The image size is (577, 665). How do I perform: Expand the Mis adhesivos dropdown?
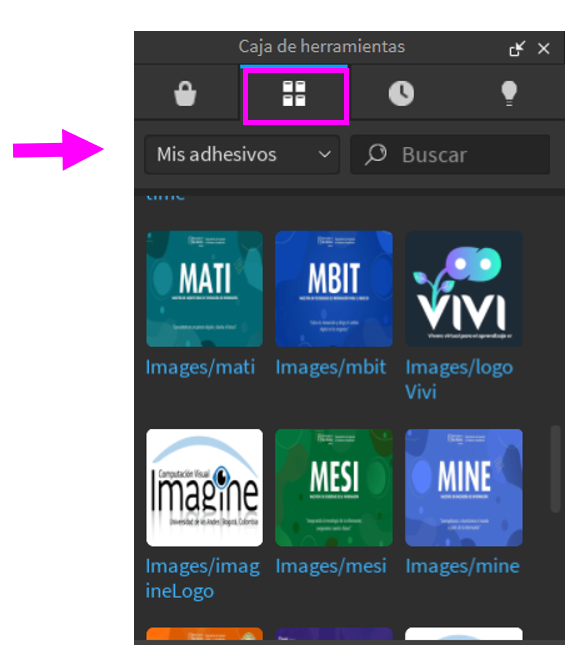tap(242, 154)
